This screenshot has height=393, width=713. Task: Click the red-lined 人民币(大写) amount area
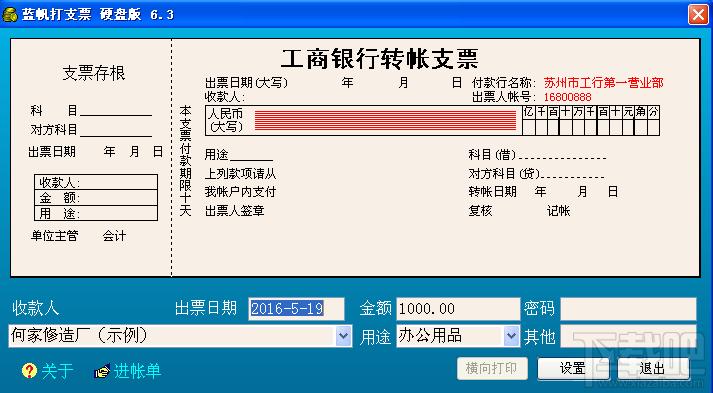386,121
